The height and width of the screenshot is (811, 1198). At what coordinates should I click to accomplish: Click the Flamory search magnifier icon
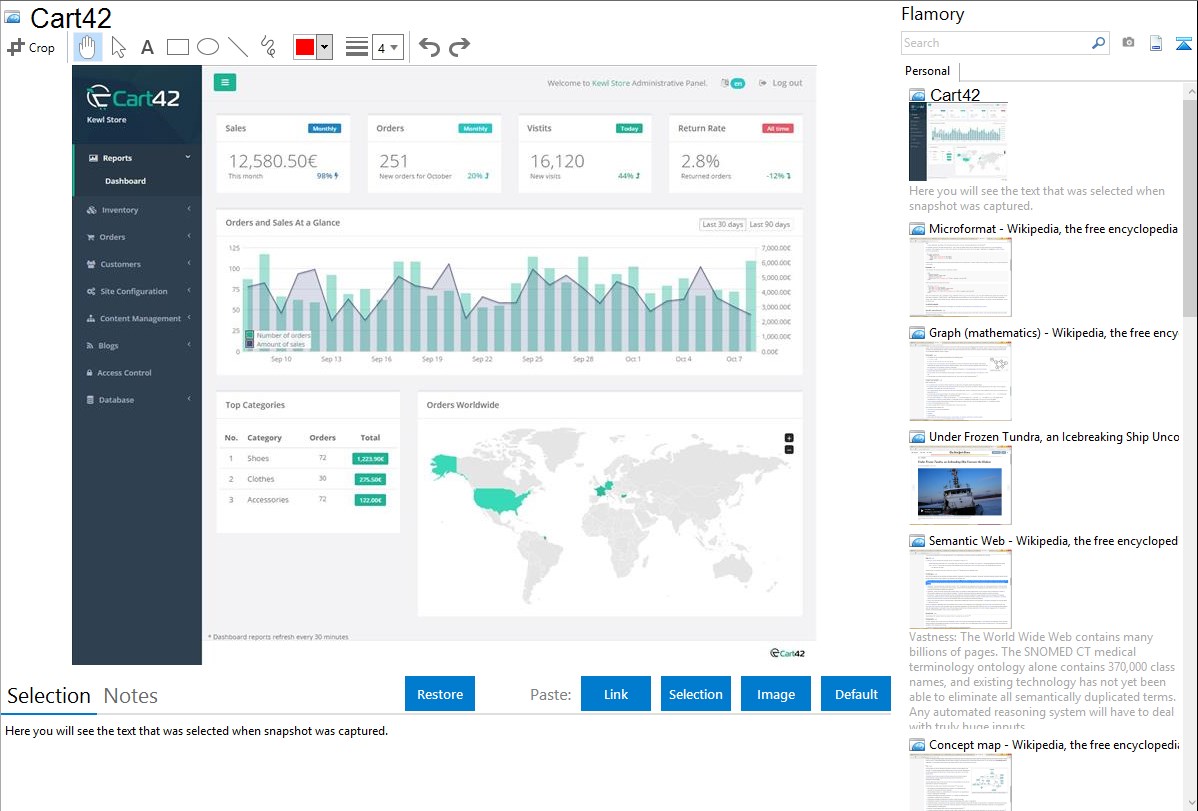point(1098,43)
